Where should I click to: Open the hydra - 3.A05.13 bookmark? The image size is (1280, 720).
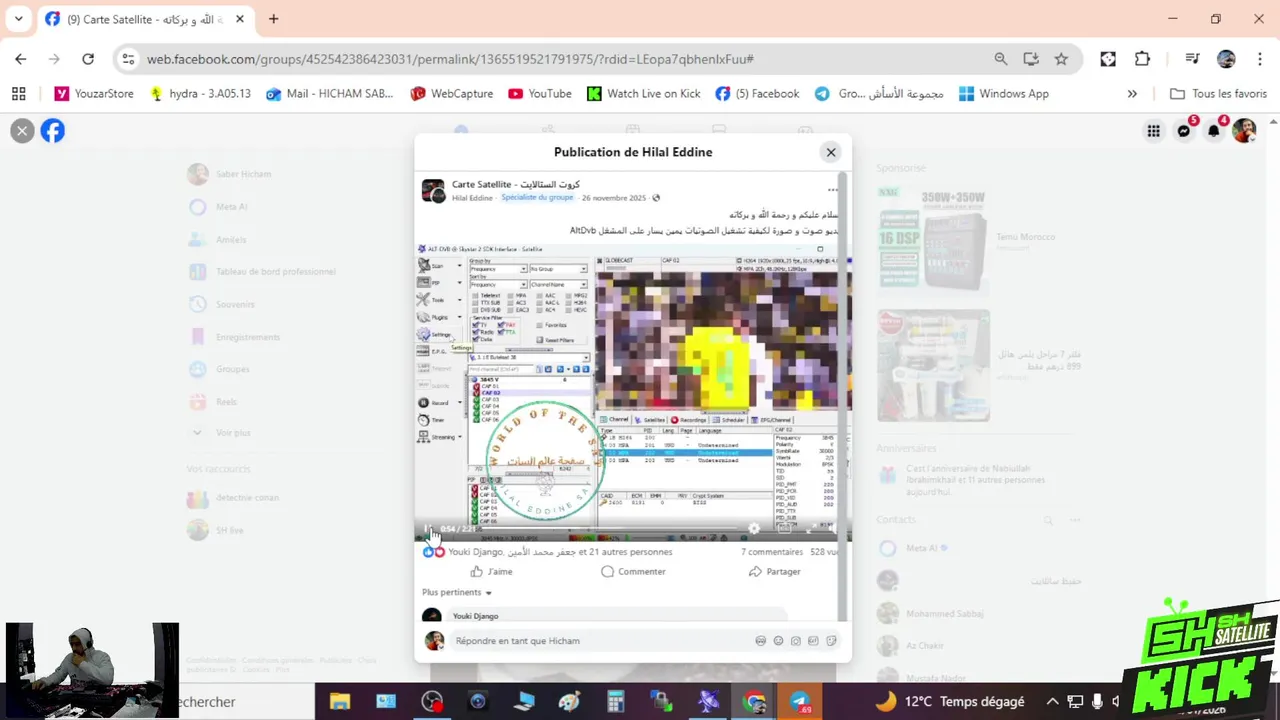pos(200,93)
